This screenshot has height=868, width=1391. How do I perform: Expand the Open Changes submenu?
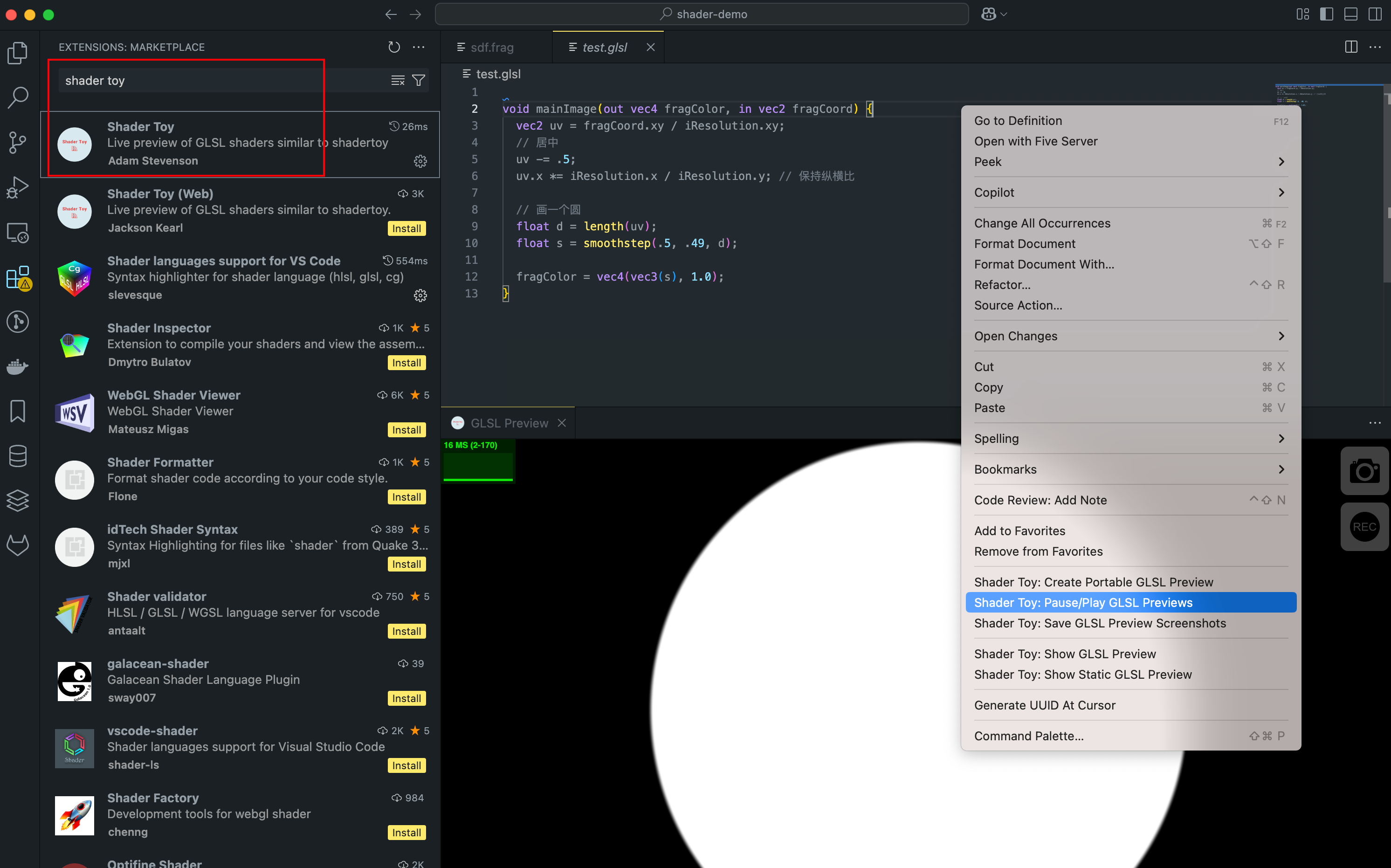click(x=1130, y=337)
